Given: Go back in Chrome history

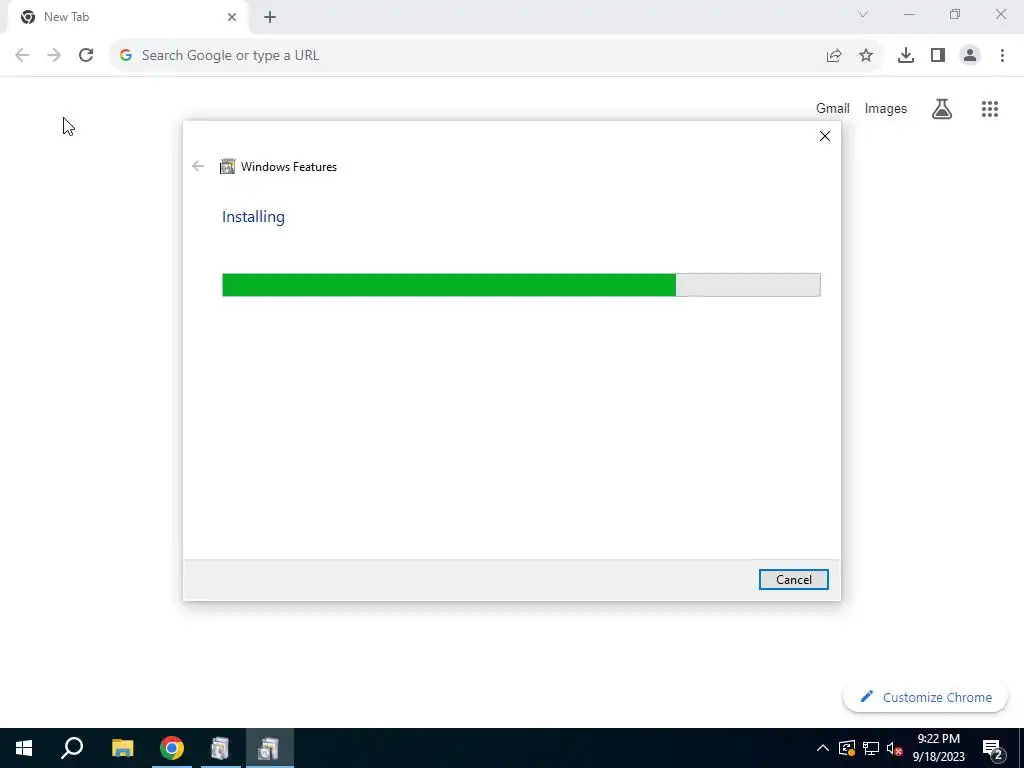Looking at the screenshot, I should click(22, 55).
